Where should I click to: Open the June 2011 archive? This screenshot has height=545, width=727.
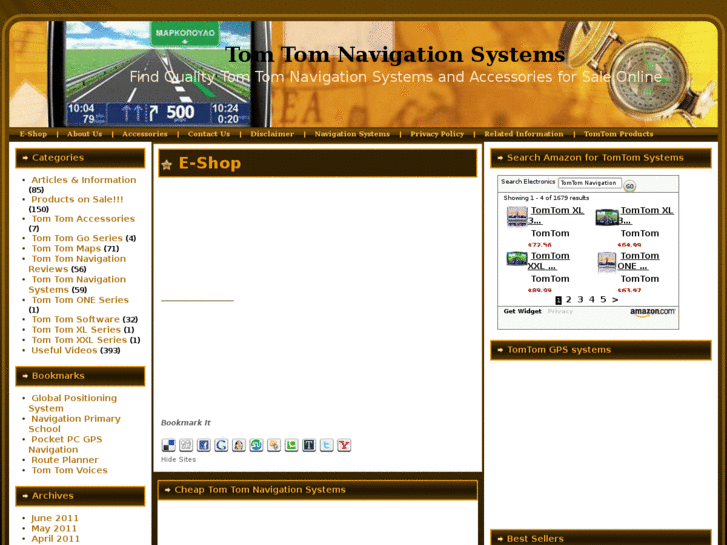pos(55,518)
